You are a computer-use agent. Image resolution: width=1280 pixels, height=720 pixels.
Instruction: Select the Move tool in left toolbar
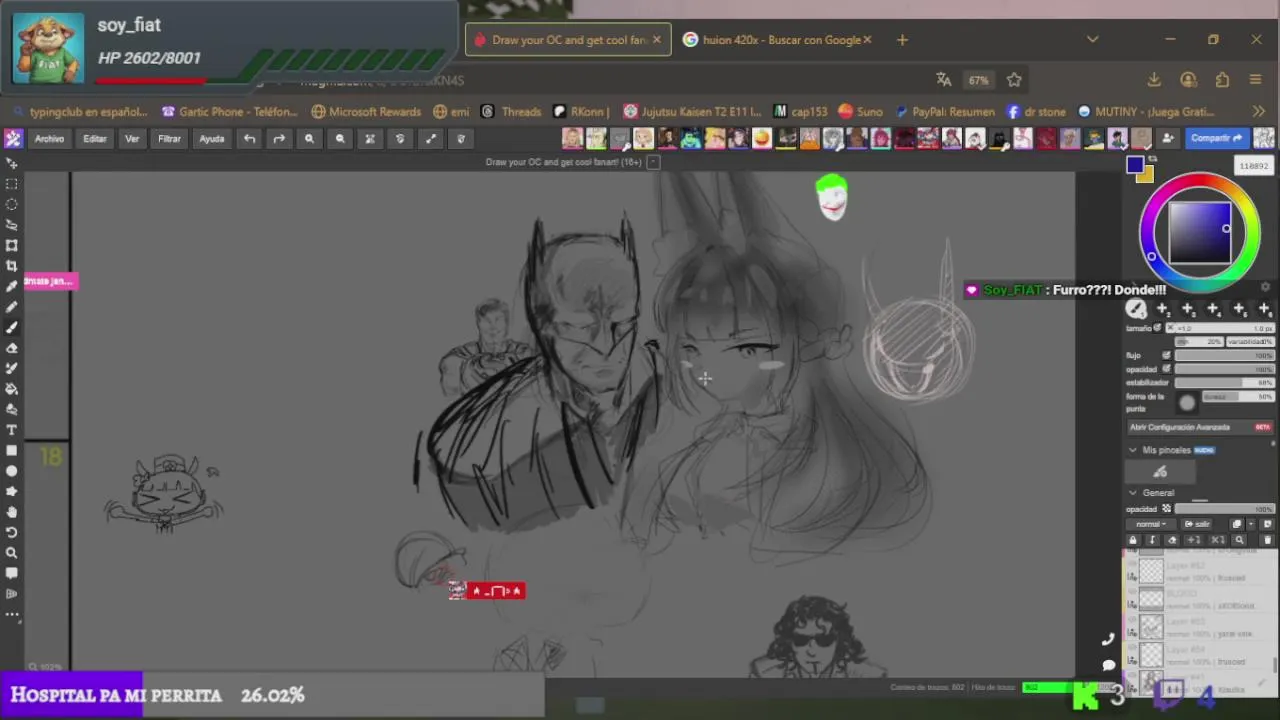[12, 163]
